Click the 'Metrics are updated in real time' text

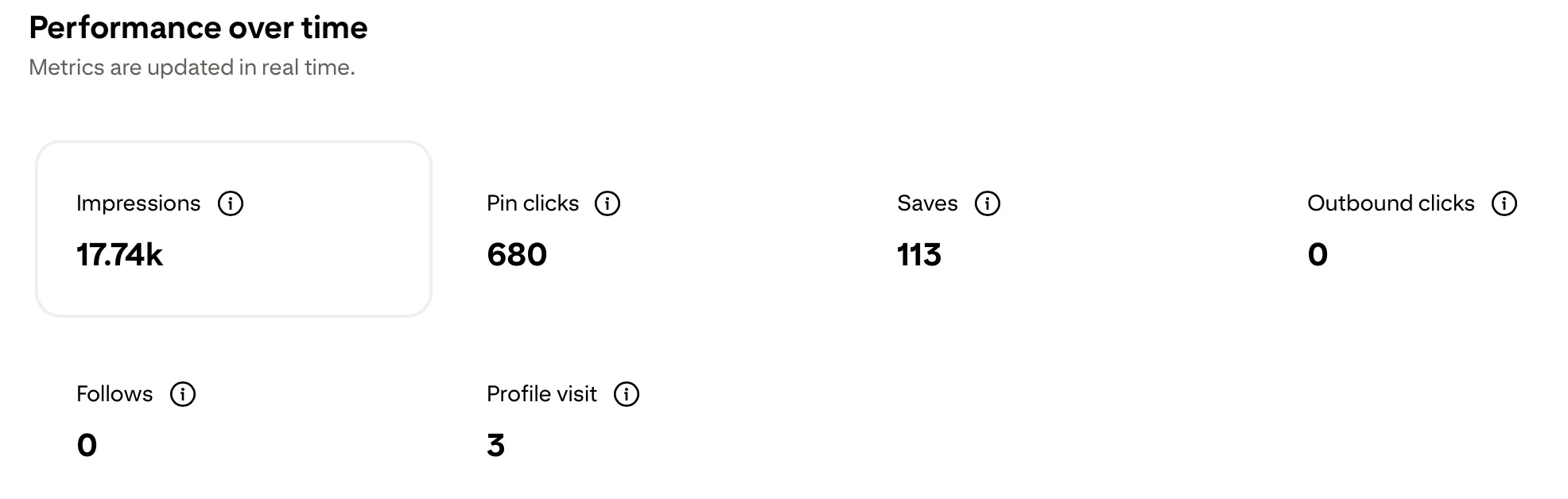(192, 68)
